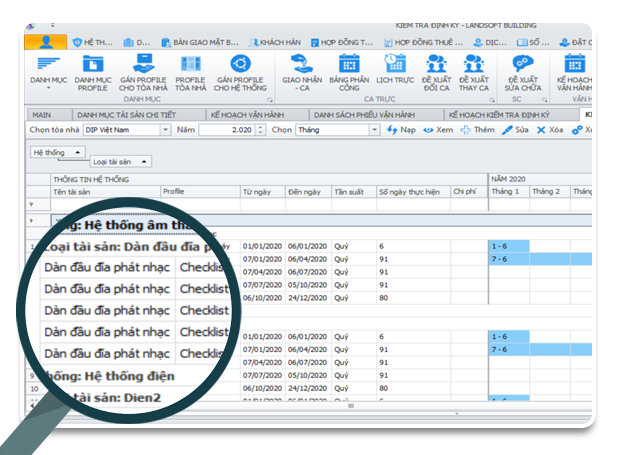618x455 pixels.
Task: Select the date cell 07/04/2020 in first group
Action: pos(262,272)
